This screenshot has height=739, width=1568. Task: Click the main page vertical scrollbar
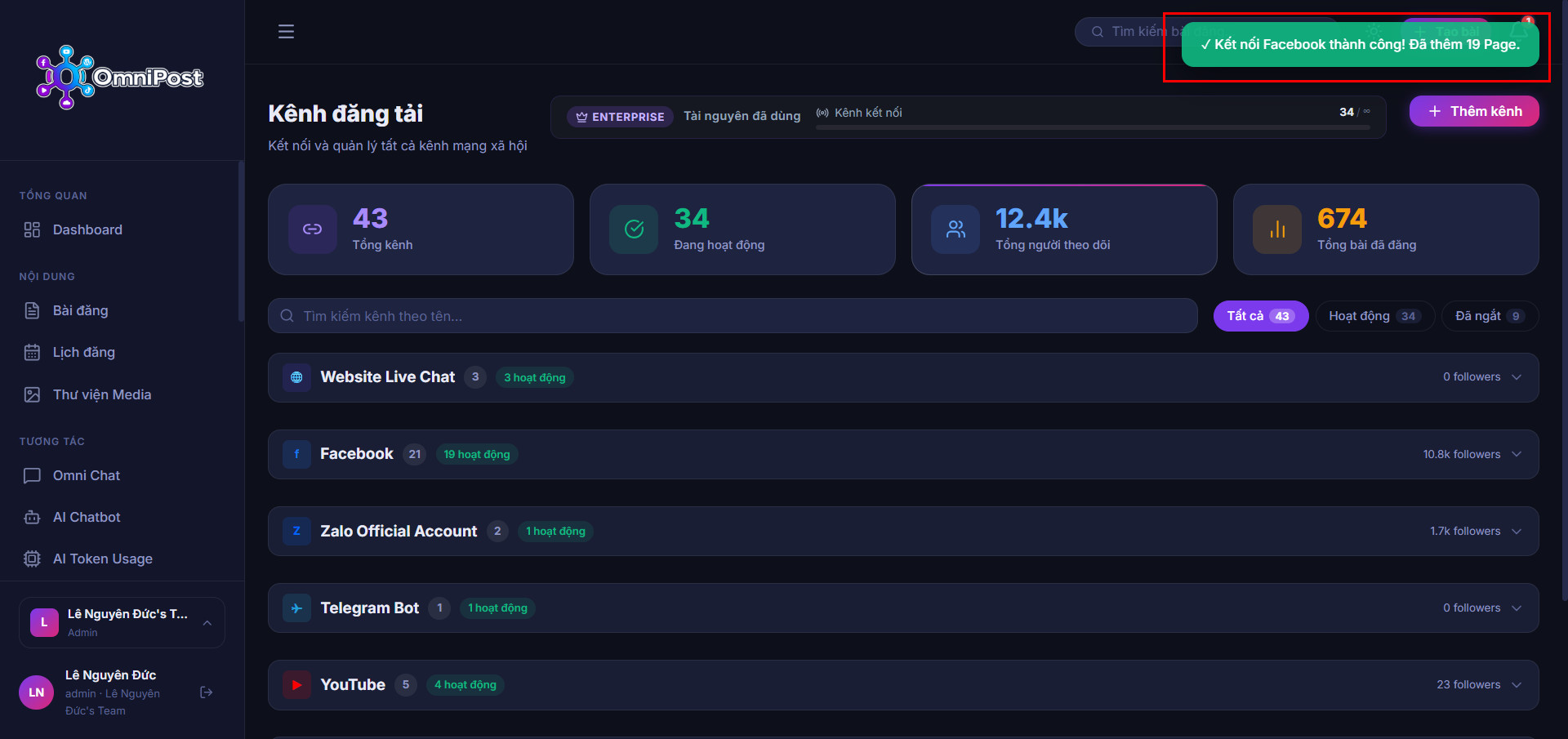pyautogui.click(x=1565, y=302)
